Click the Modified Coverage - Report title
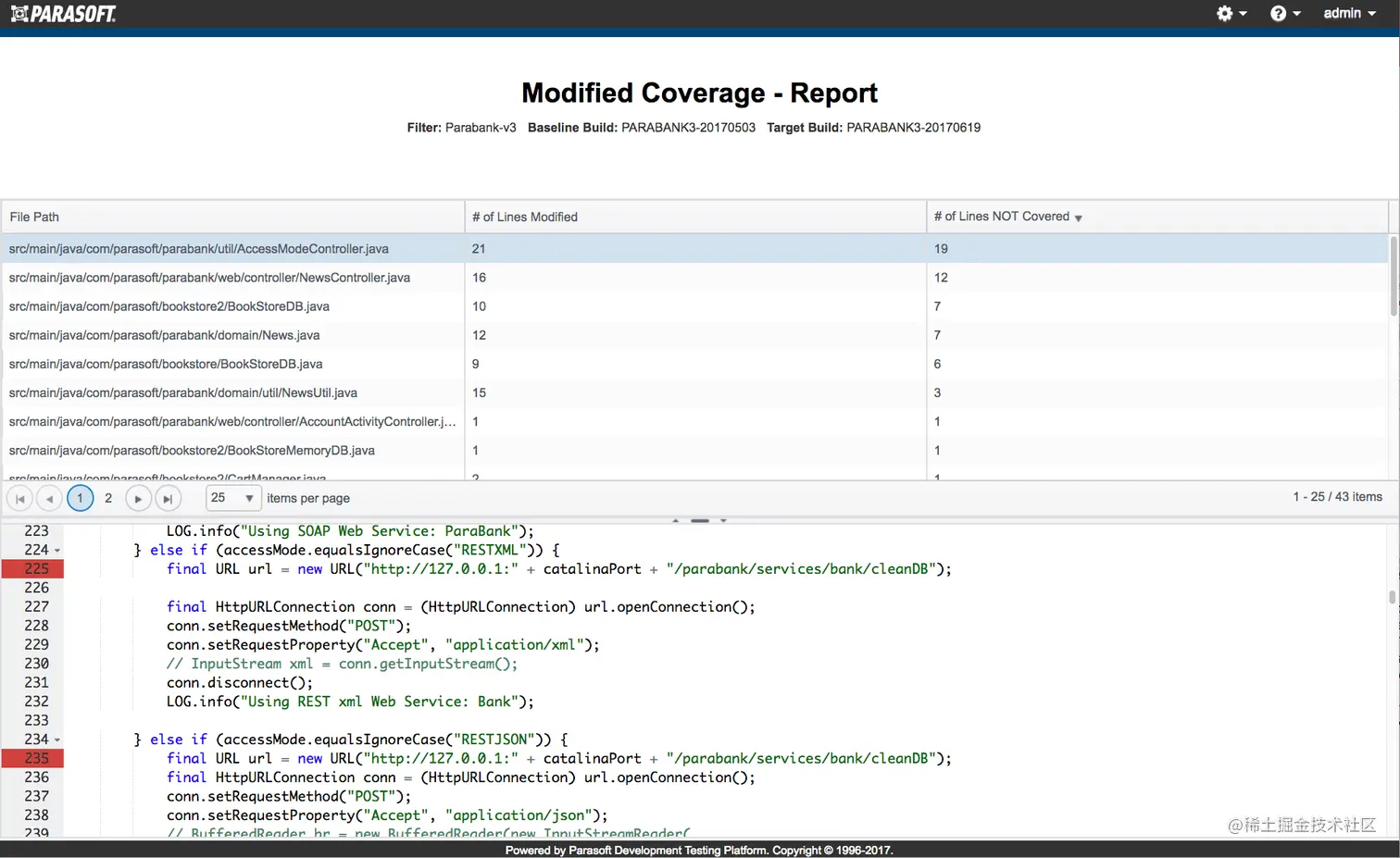Viewport: 1400px width, 858px height. click(699, 93)
